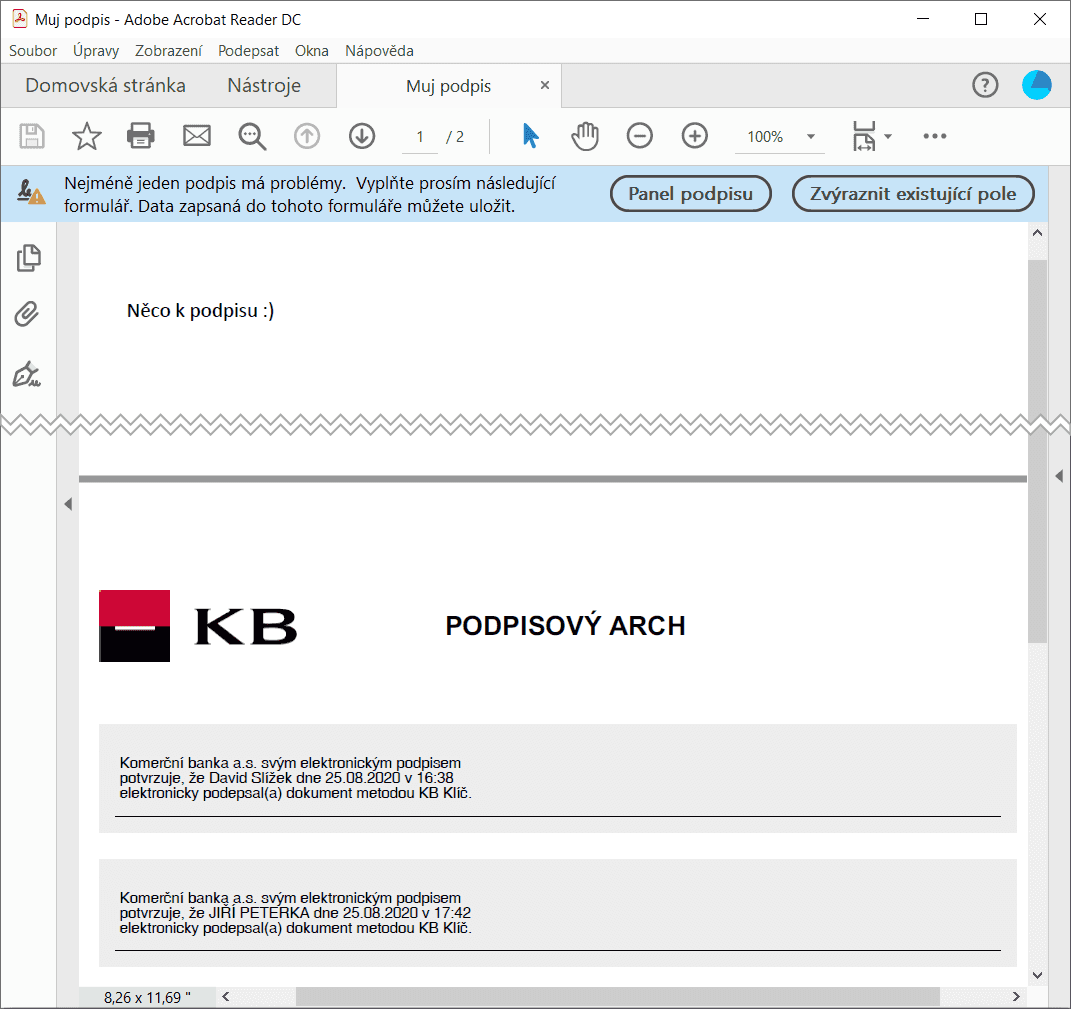Open the Signatures pen side panel
1071x1009 pixels.
pyautogui.click(x=27, y=374)
